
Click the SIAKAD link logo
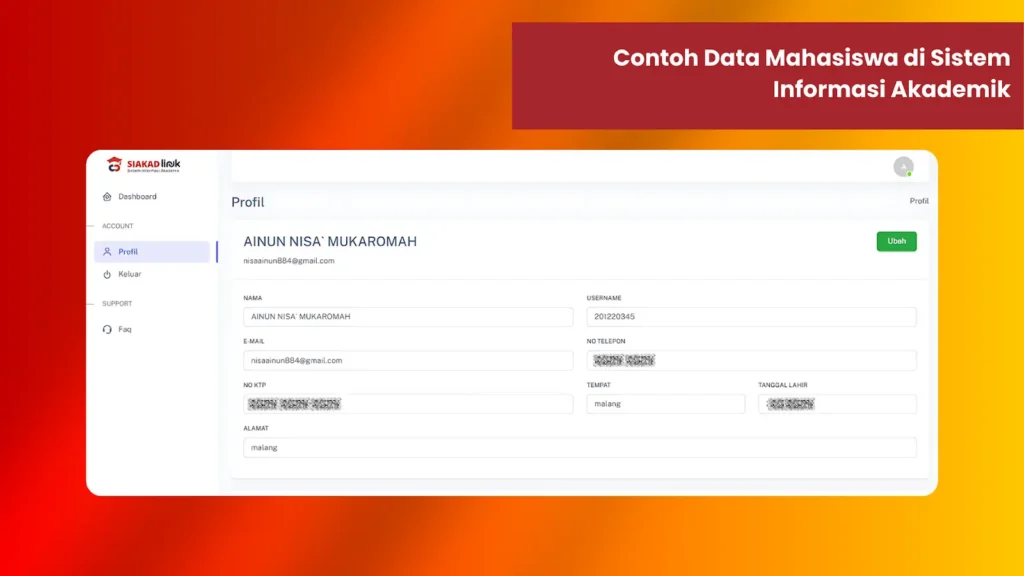click(x=144, y=165)
